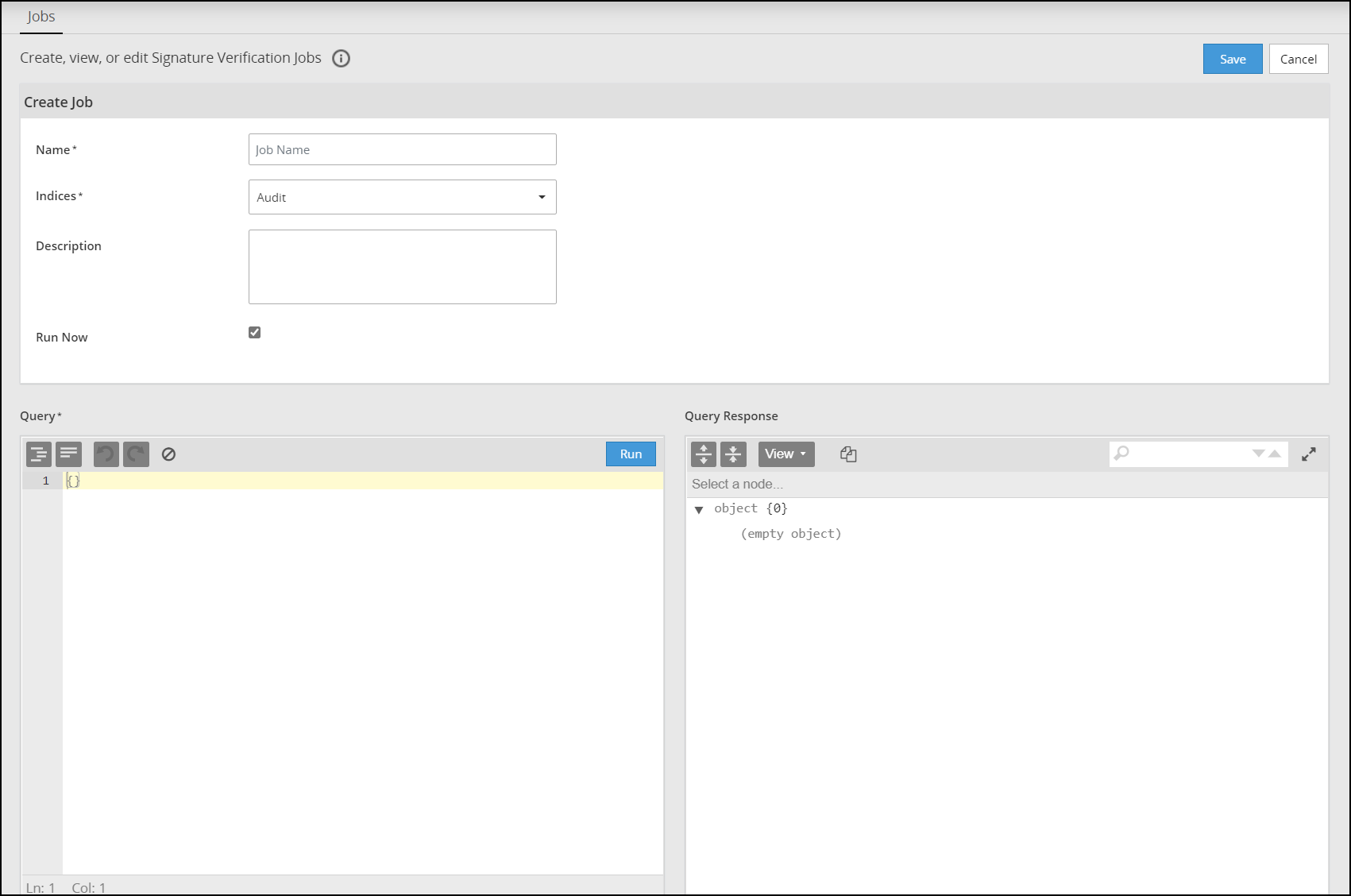The image size is (1351, 896).
Task: Click the clear query circle-slash icon
Action: click(168, 454)
